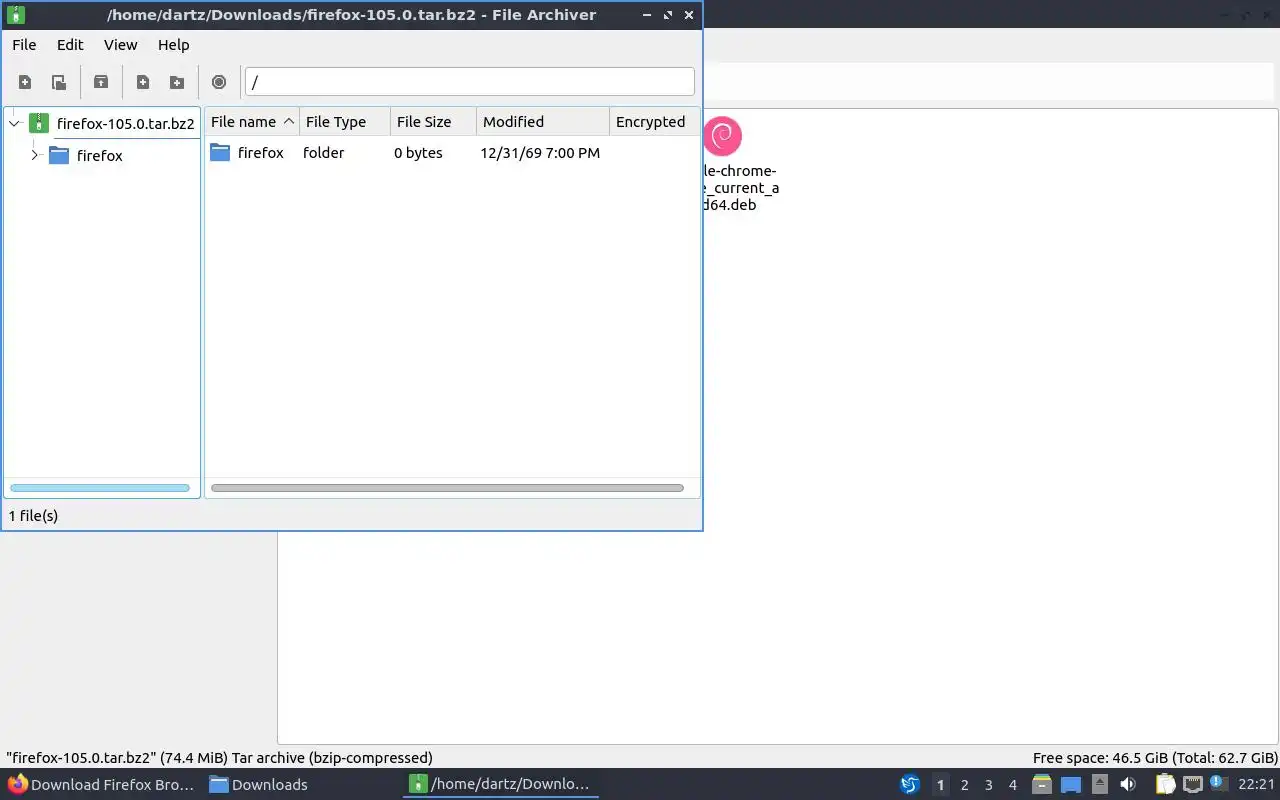The width and height of the screenshot is (1280, 800).
Task: Expand the firefox folder tree node
Action: [34, 155]
